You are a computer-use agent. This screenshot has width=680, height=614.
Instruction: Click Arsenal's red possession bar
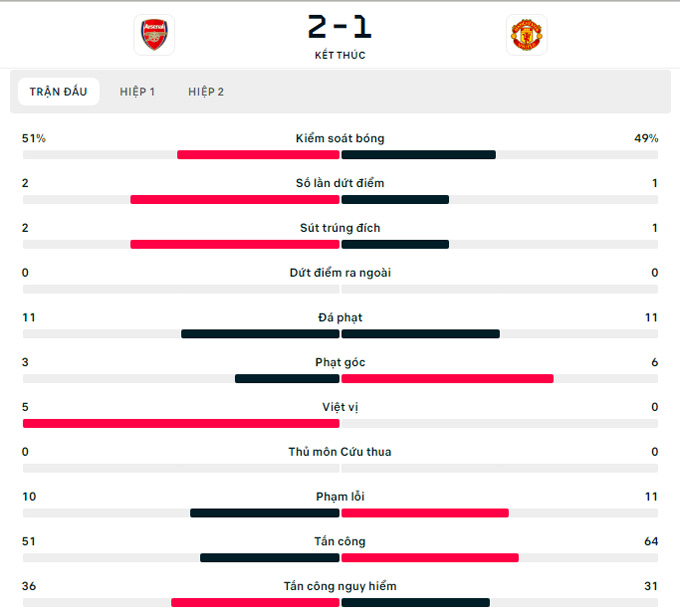coord(258,155)
